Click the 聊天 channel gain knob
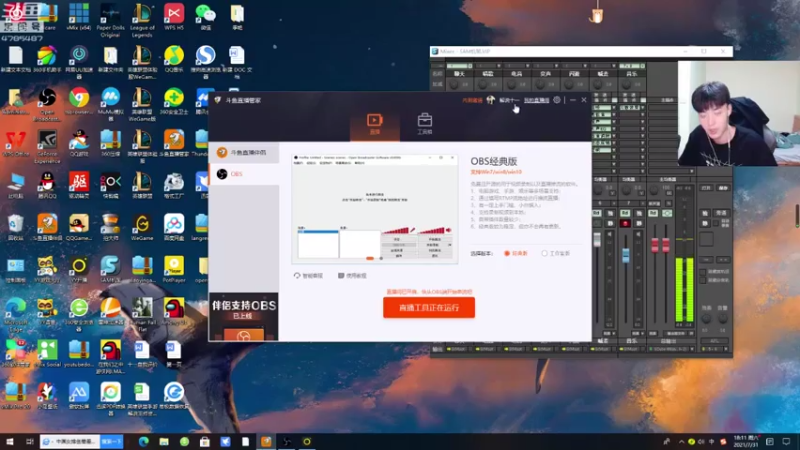 point(454,85)
